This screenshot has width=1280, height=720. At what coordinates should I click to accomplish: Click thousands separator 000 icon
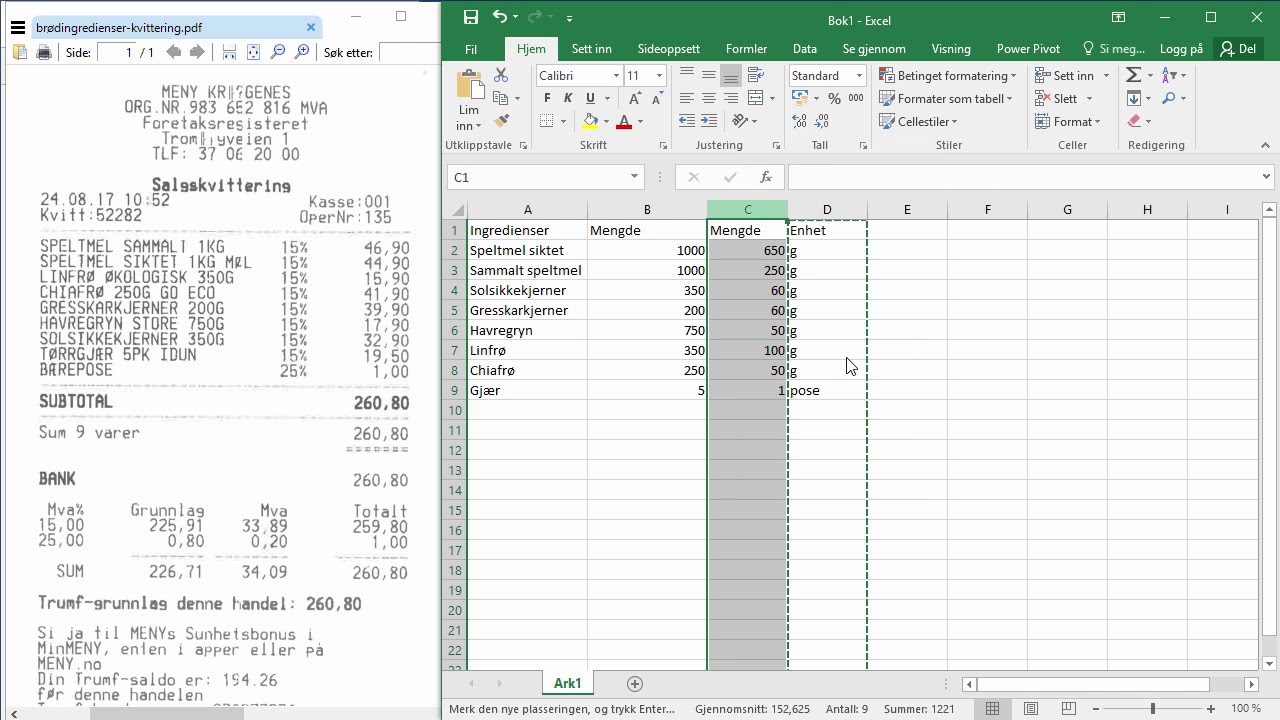click(856, 98)
